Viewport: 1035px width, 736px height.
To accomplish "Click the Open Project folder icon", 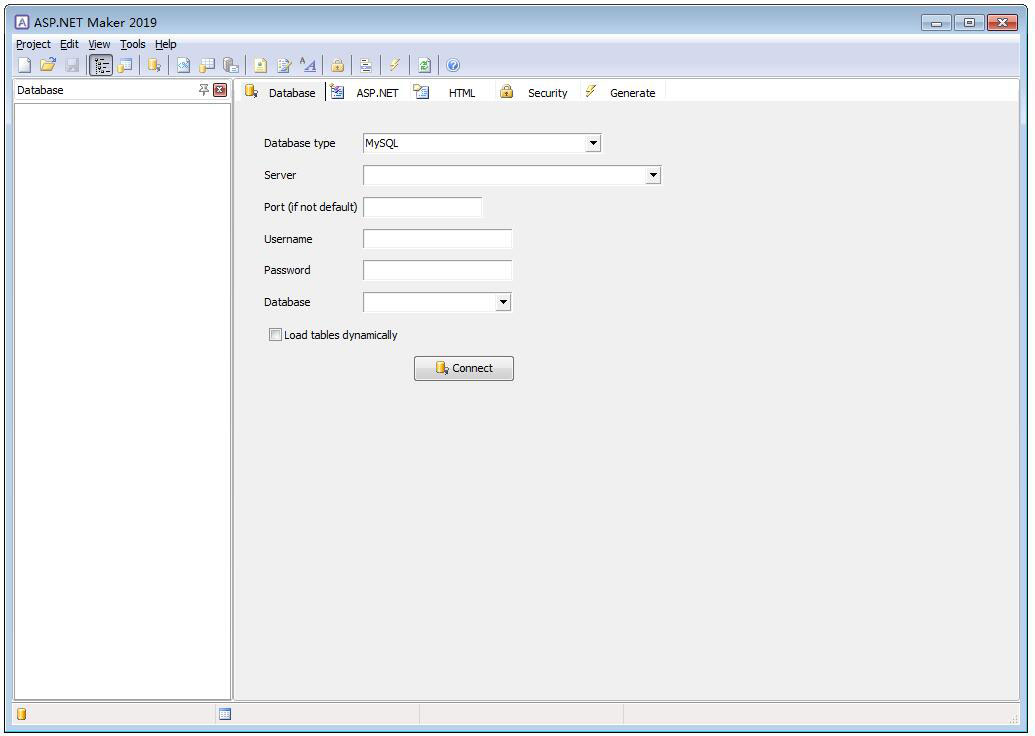I will tap(48, 65).
